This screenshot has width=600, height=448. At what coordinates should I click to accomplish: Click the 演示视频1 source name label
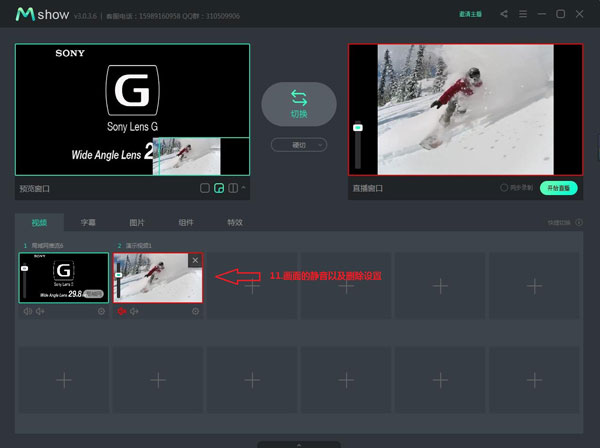139,245
